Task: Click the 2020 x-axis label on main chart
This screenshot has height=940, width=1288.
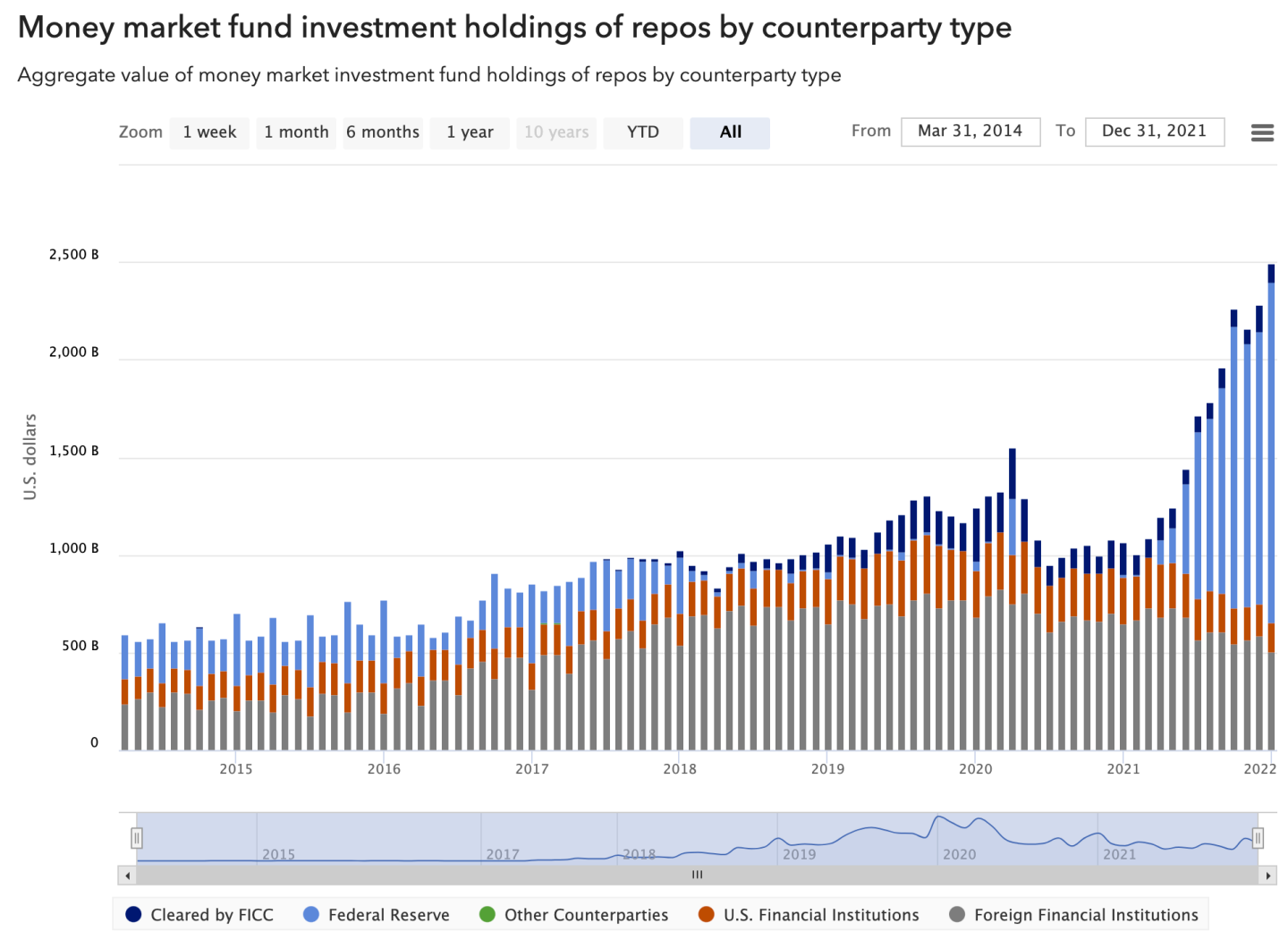Action: [x=976, y=769]
